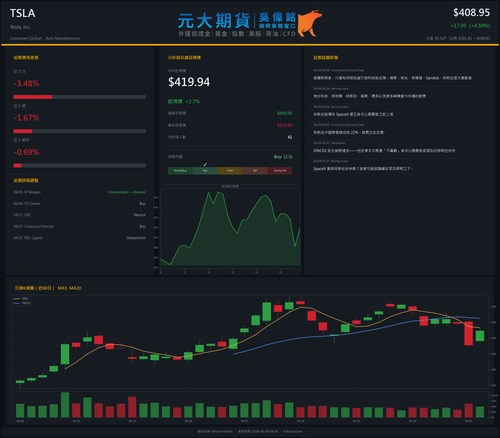Click the Canaccord Genuity rating row
The width and height of the screenshot is (500, 438).
(80, 226)
